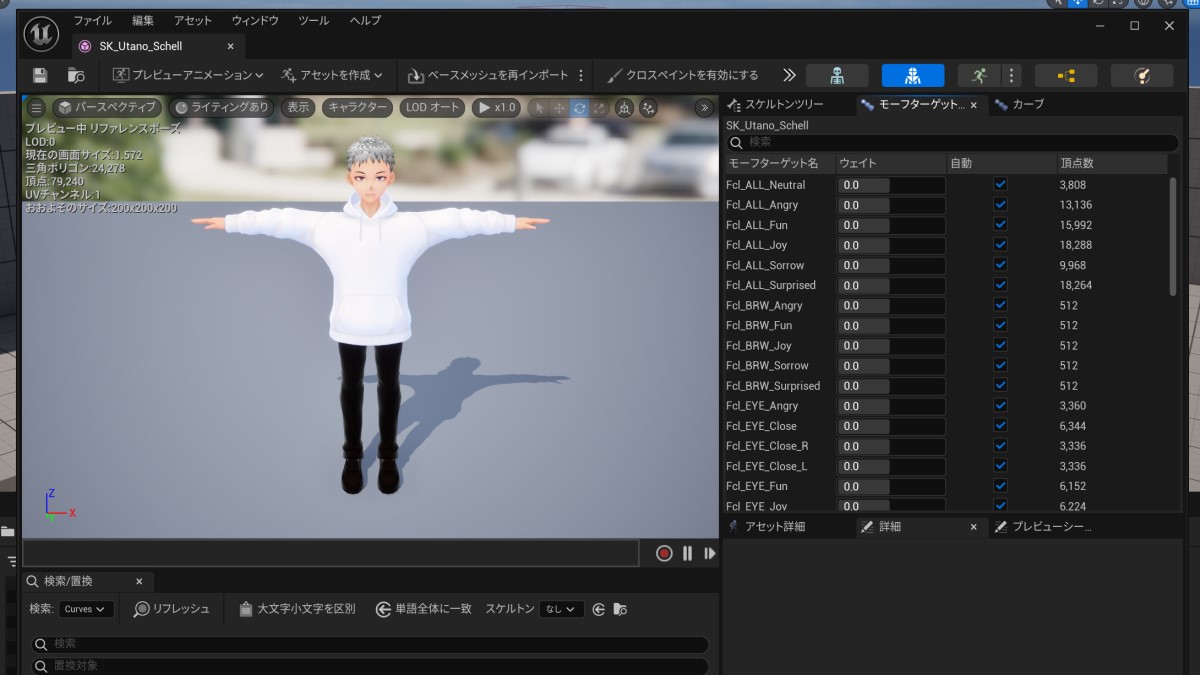
Task: Toggle auto checkbox for Fcl_ALL_Neutral
Action: pos(1000,185)
